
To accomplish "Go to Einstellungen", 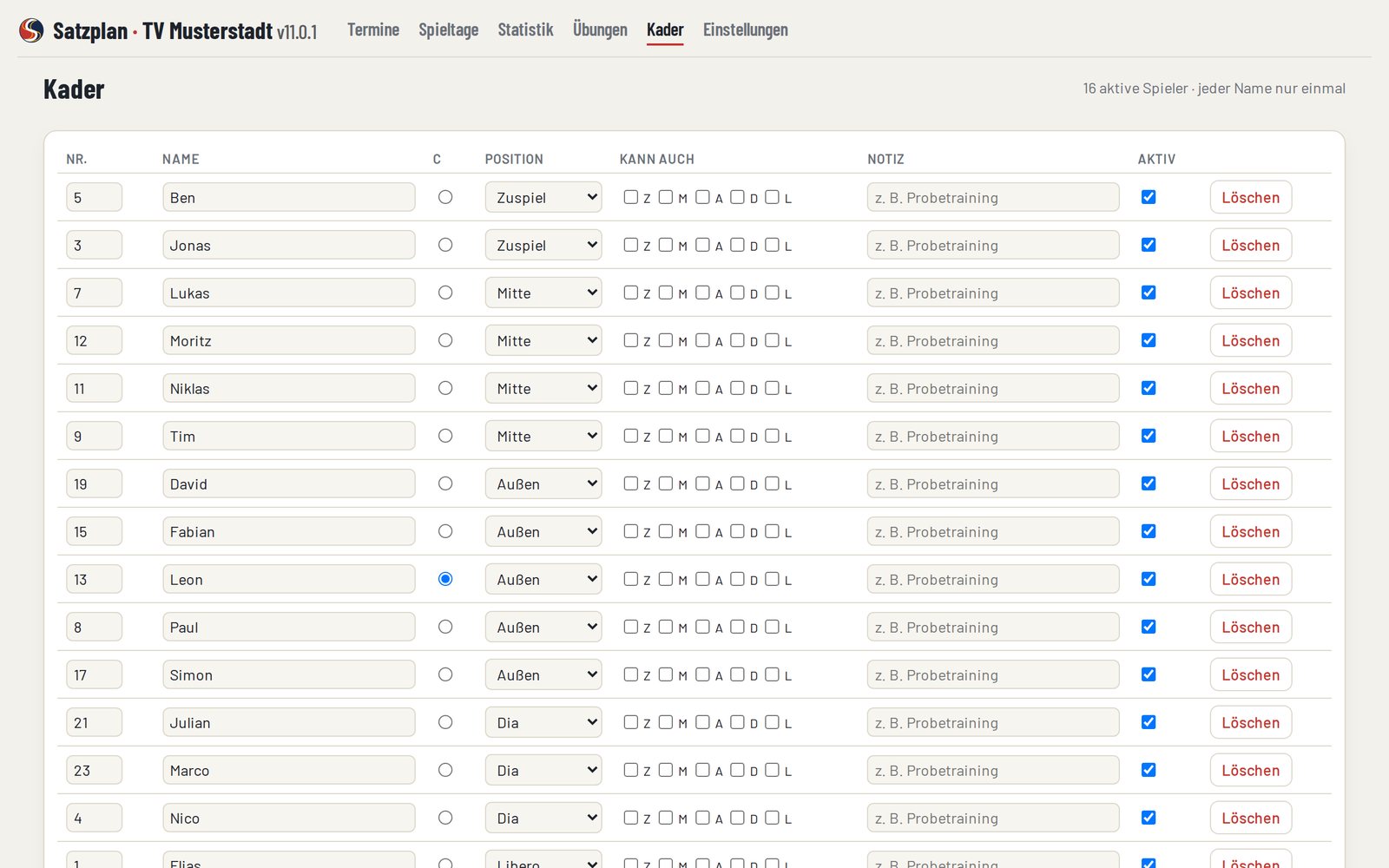I will 746,30.
